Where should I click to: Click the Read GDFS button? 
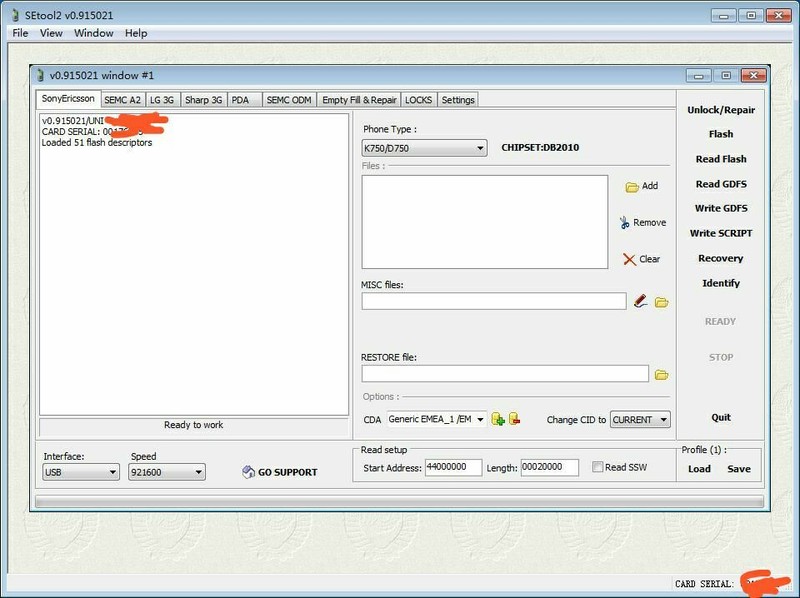(x=721, y=184)
